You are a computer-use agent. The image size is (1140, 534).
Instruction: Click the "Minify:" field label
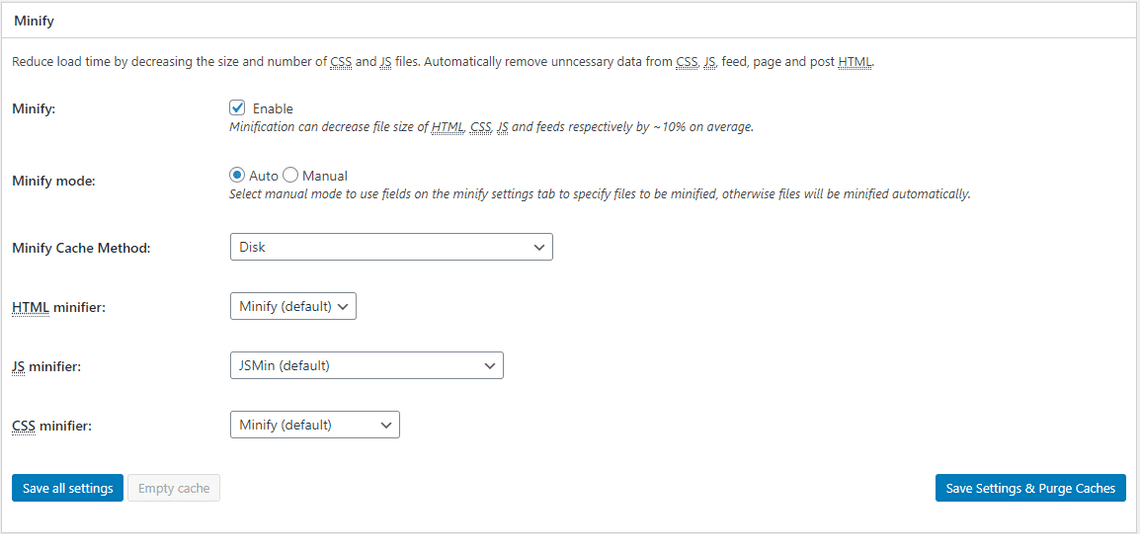pos(34,108)
